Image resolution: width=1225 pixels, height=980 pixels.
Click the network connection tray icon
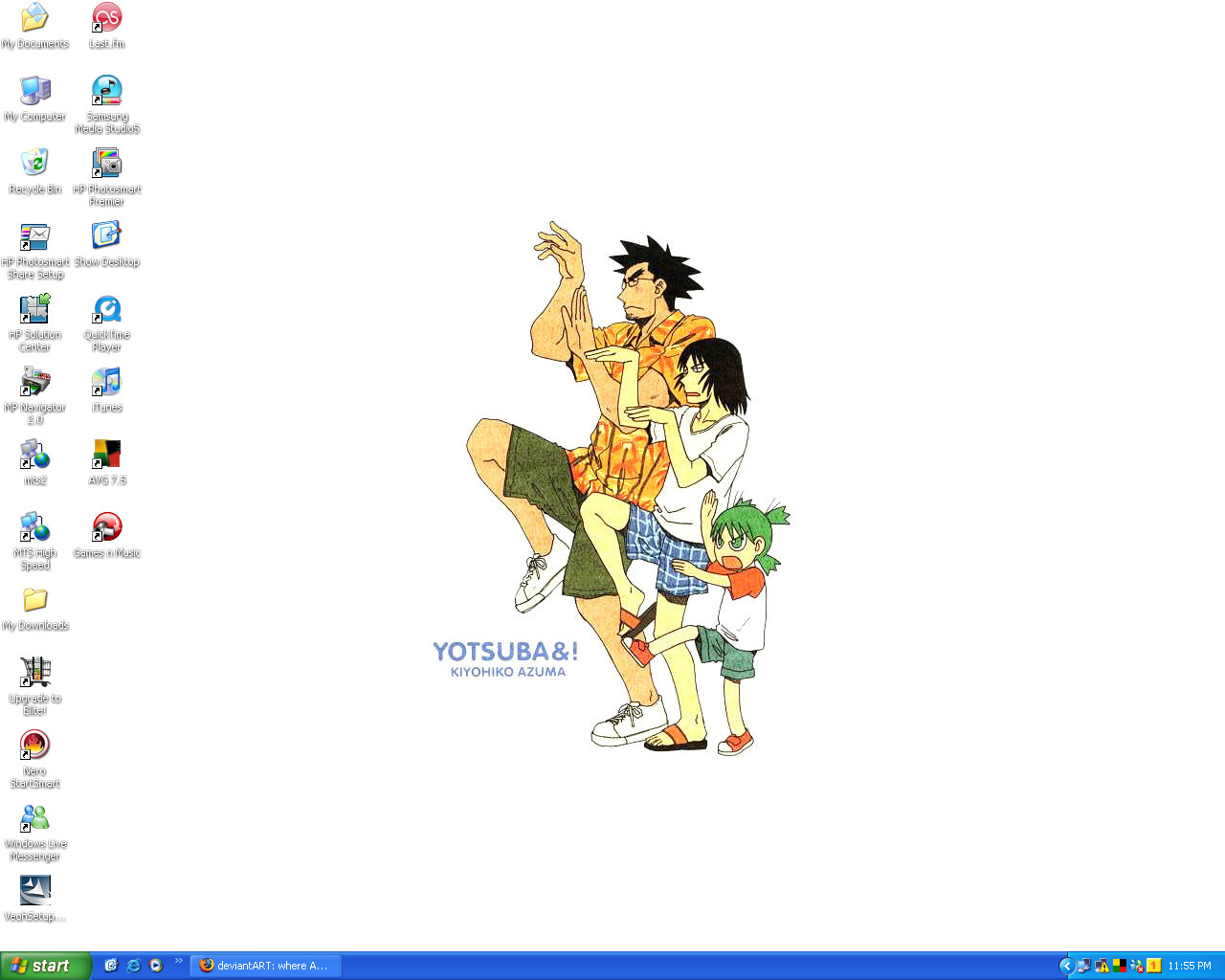(x=1084, y=966)
